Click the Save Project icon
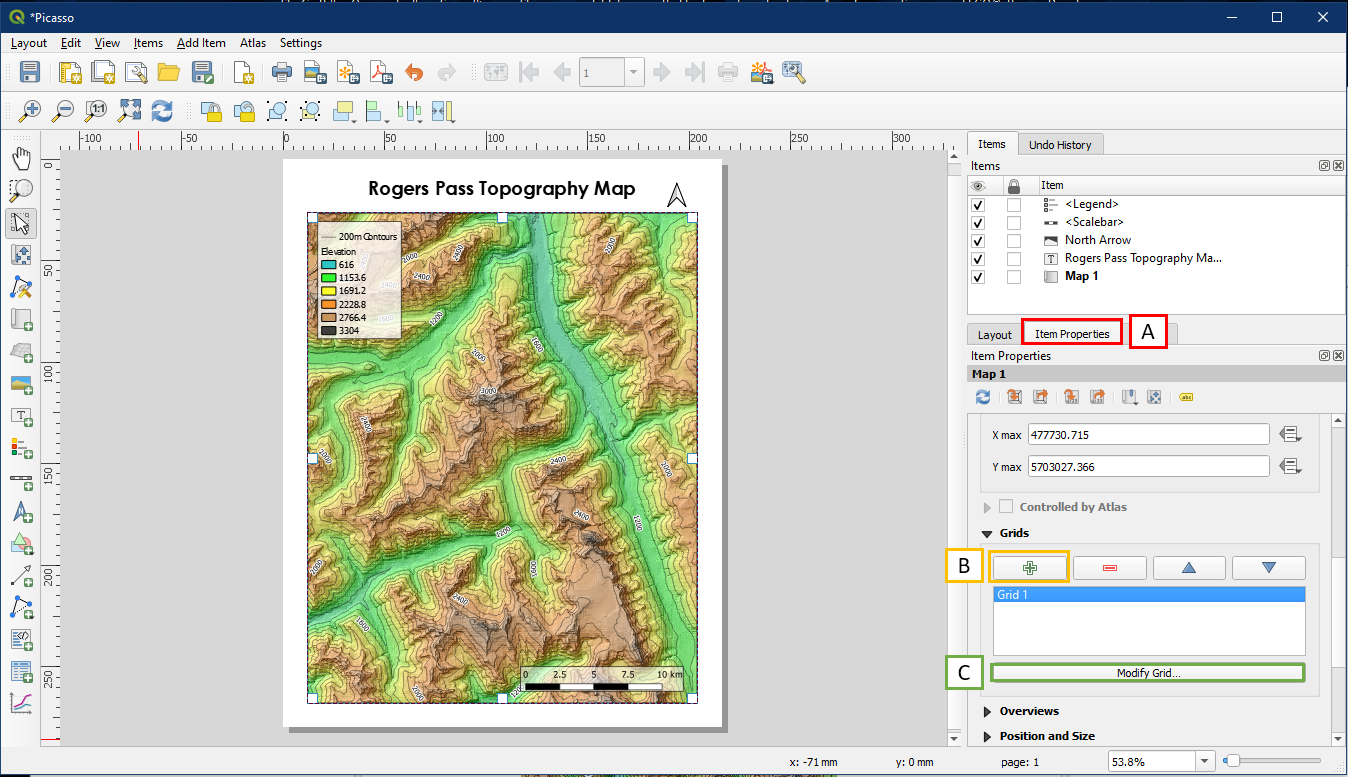Image resolution: width=1348 pixels, height=777 pixels. click(30, 72)
